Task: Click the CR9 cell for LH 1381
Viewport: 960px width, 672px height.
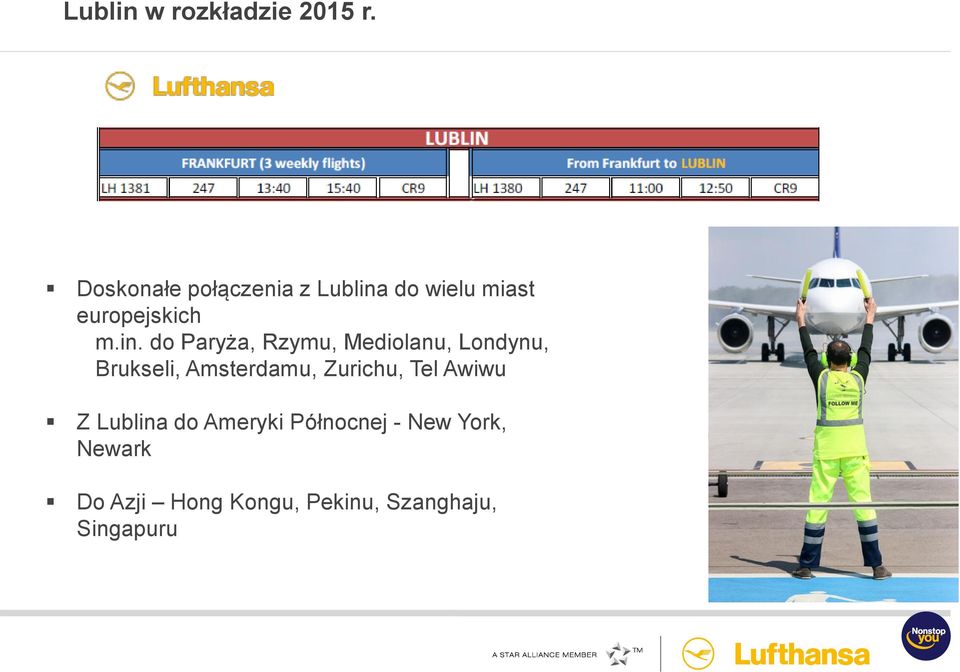Action: point(413,188)
